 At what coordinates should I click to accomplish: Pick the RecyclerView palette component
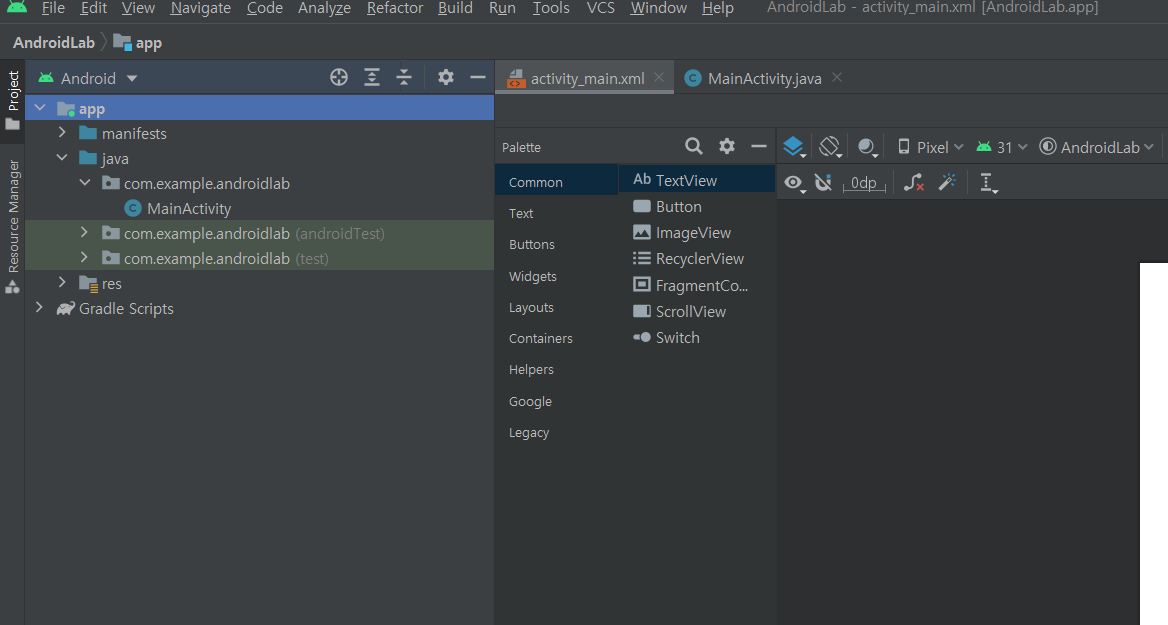(697, 259)
